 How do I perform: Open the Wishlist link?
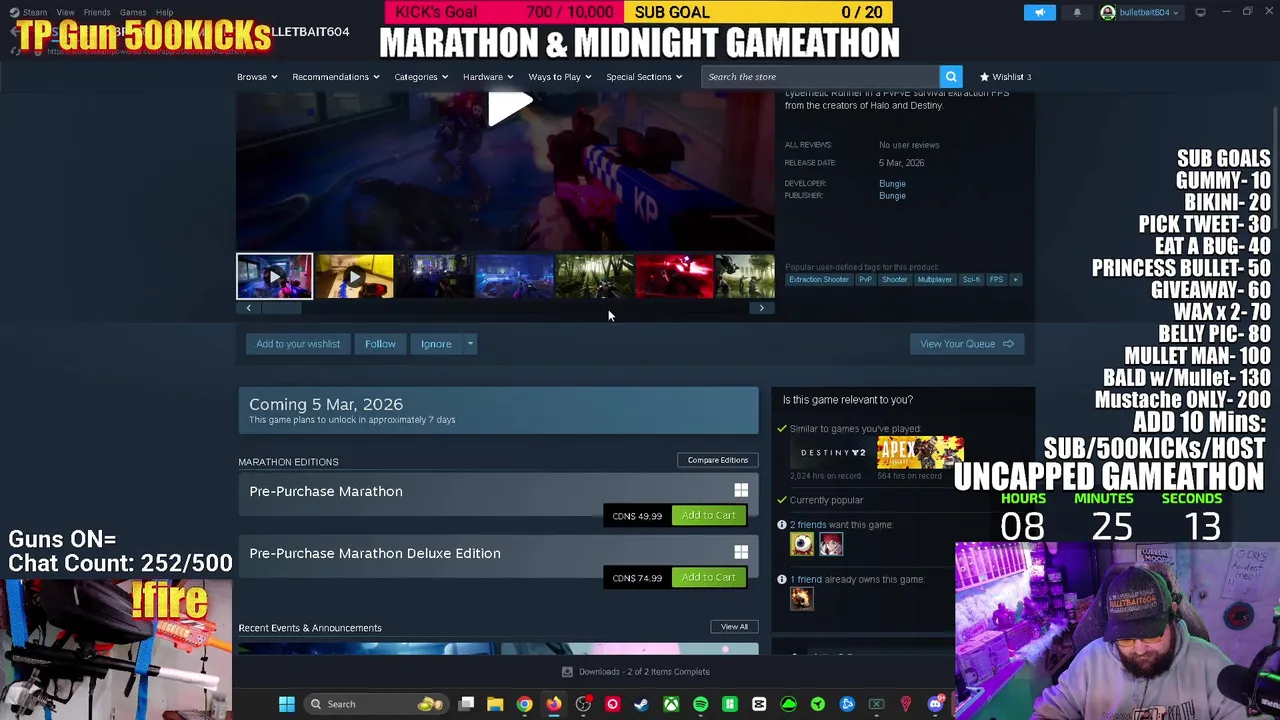[x=1006, y=77]
